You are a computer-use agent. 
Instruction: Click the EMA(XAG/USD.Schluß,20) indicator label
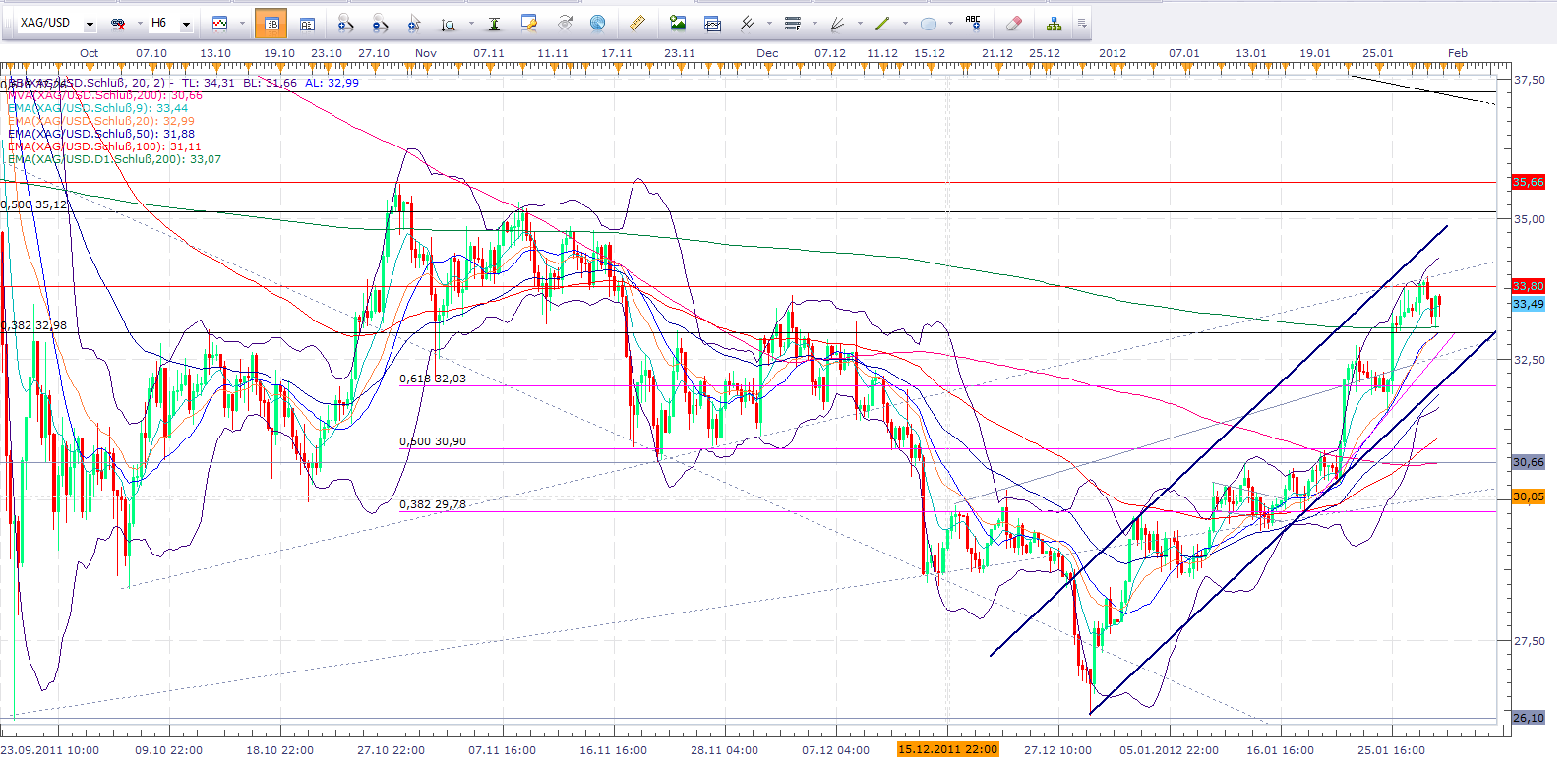(101, 121)
